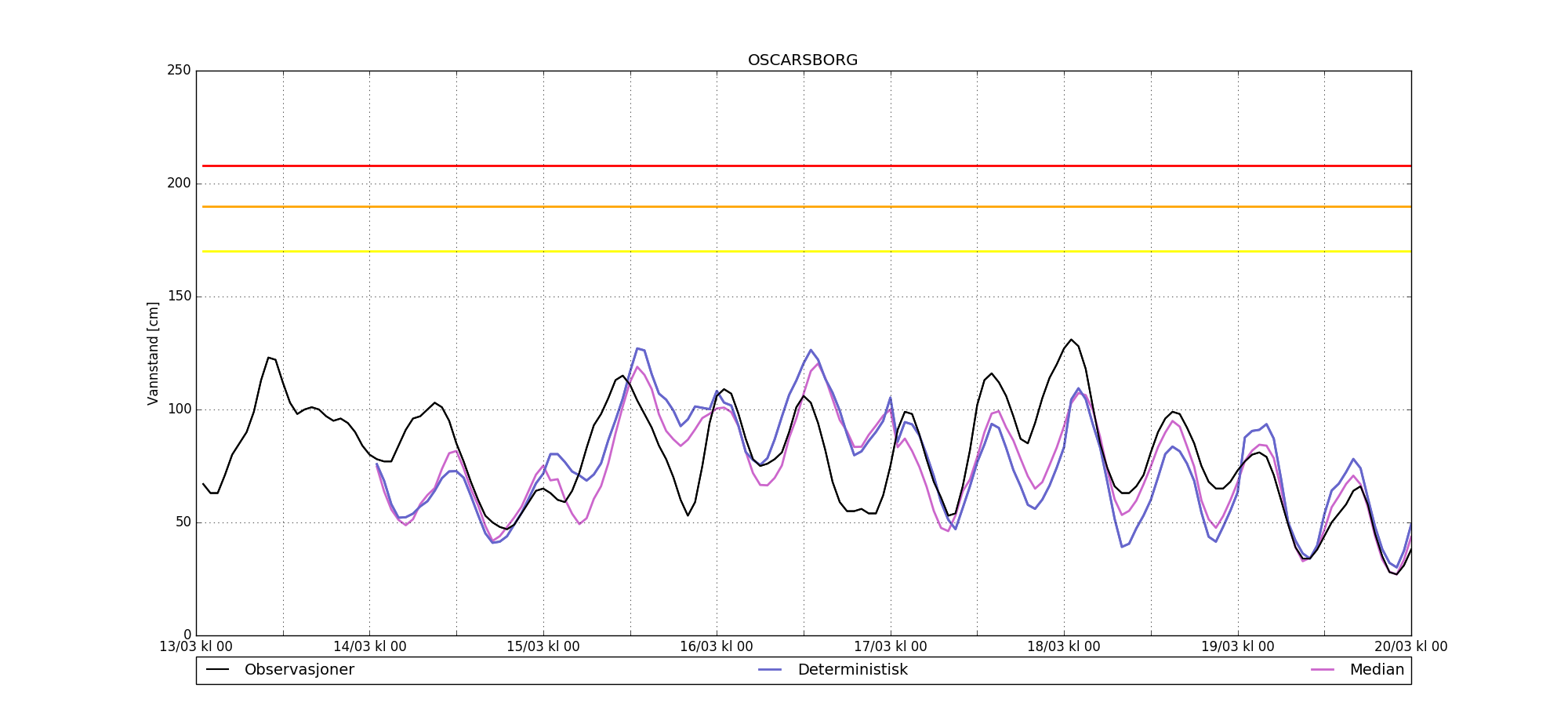Click the 16/03 kl 00 x-axis label
Viewport: 1568px width, 706px height.
[717, 646]
